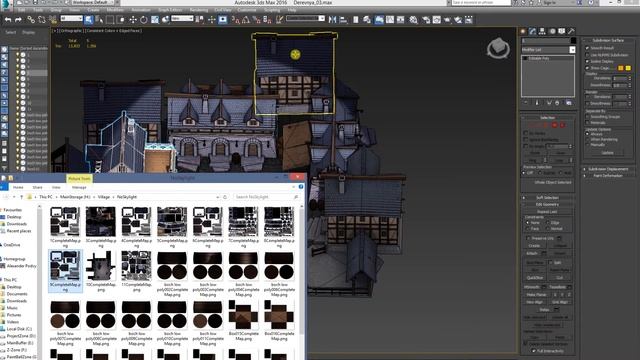This screenshot has width=640, height=360.
Task: Expand the Subdivision Displacement rollout
Action: click(608, 169)
